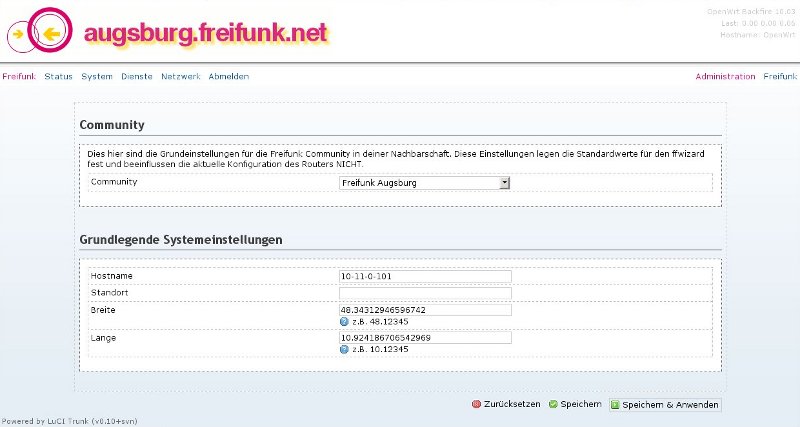
Task: Click the help icon under Breite field
Action: [x=345, y=322]
